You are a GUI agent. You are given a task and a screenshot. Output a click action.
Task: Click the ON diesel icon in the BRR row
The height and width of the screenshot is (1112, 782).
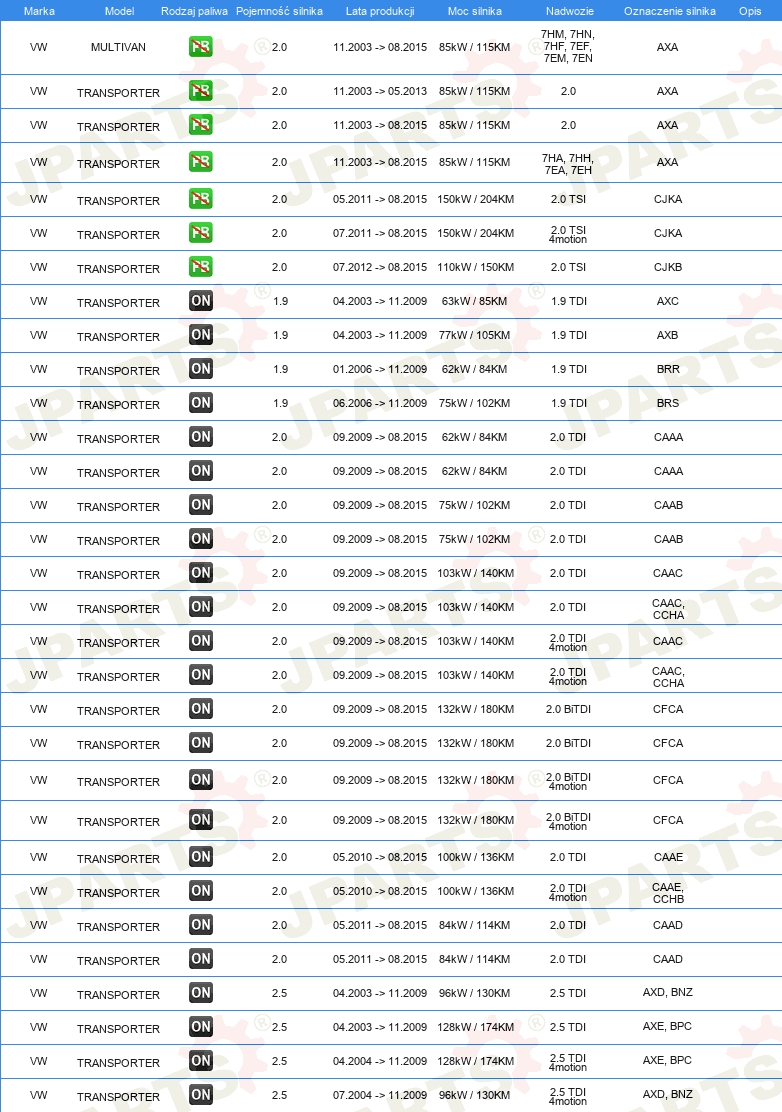coord(201,369)
